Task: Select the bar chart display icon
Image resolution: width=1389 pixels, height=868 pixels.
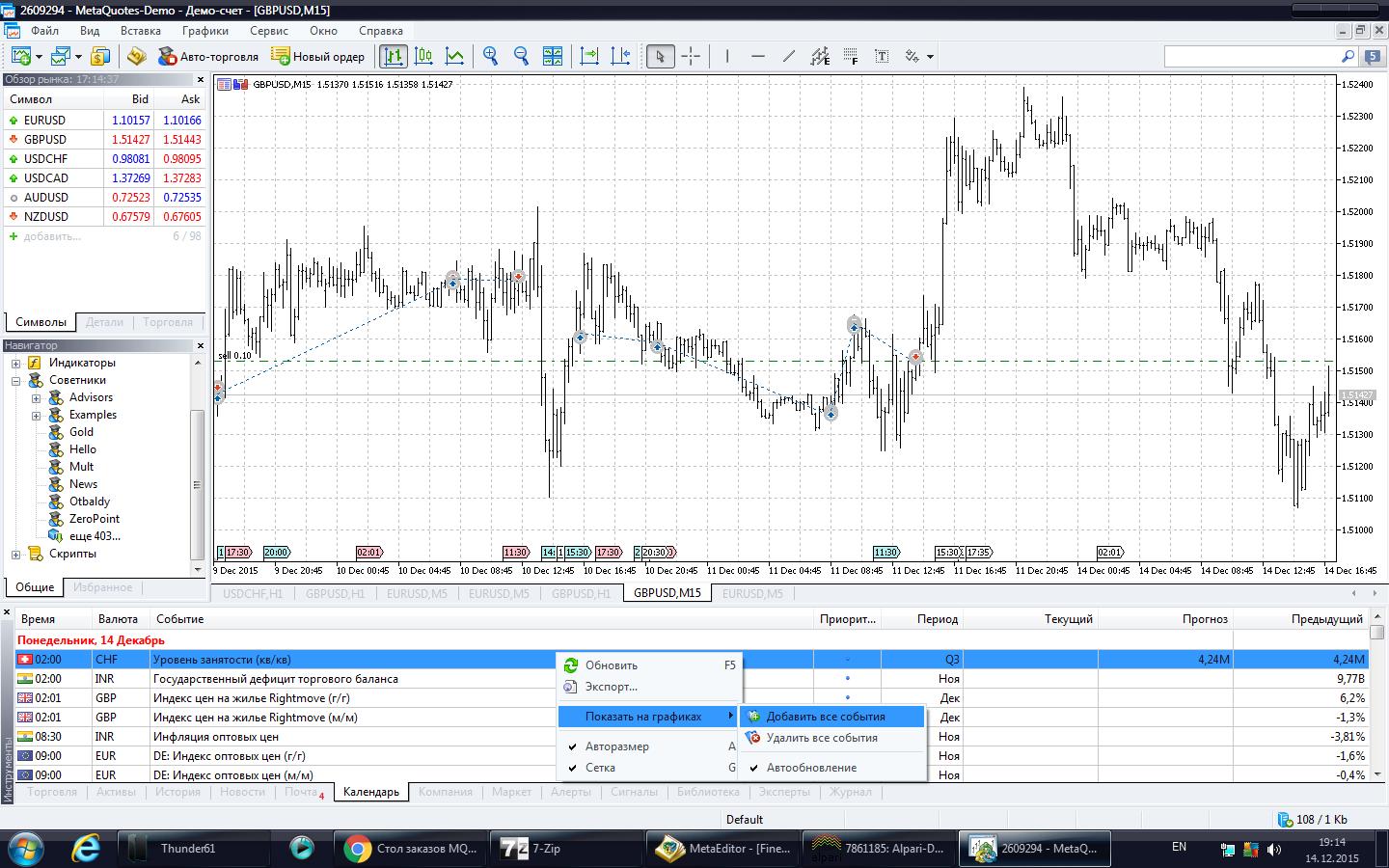Action: (393, 56)
